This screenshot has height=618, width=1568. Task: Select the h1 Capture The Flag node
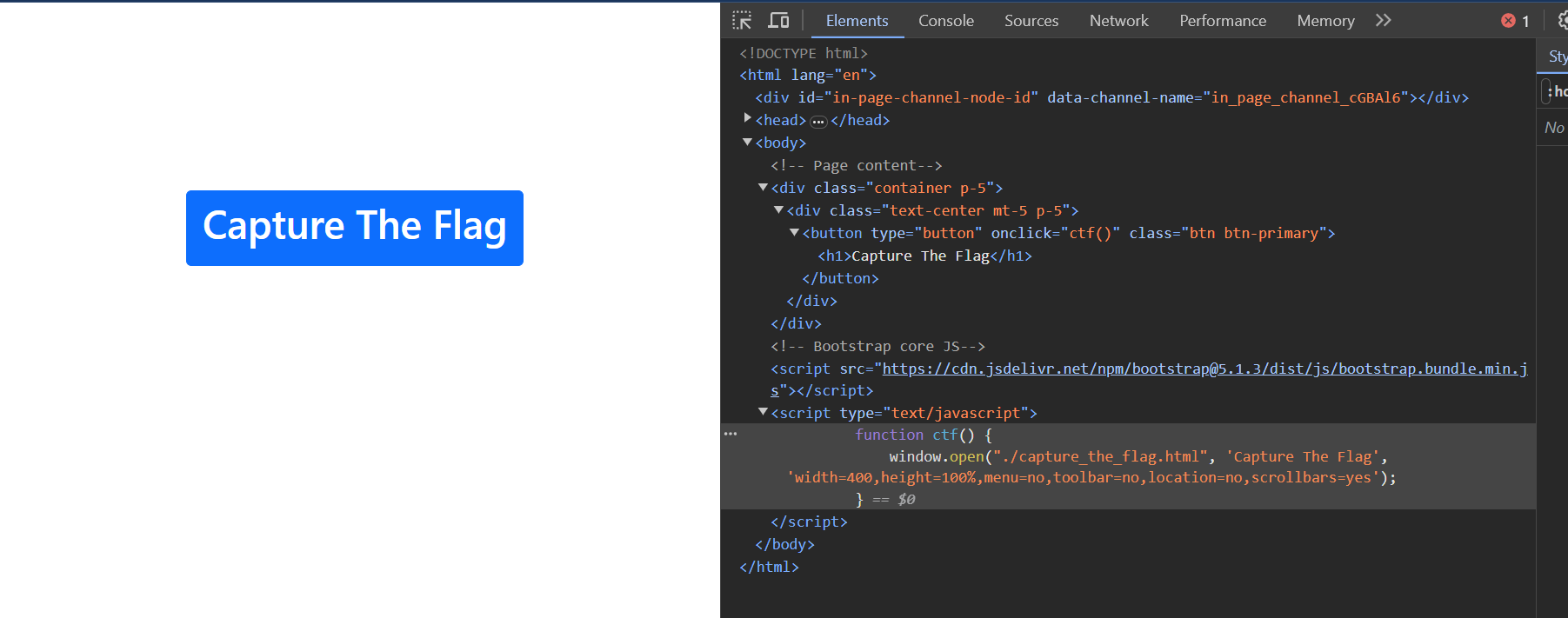[924, 256]
